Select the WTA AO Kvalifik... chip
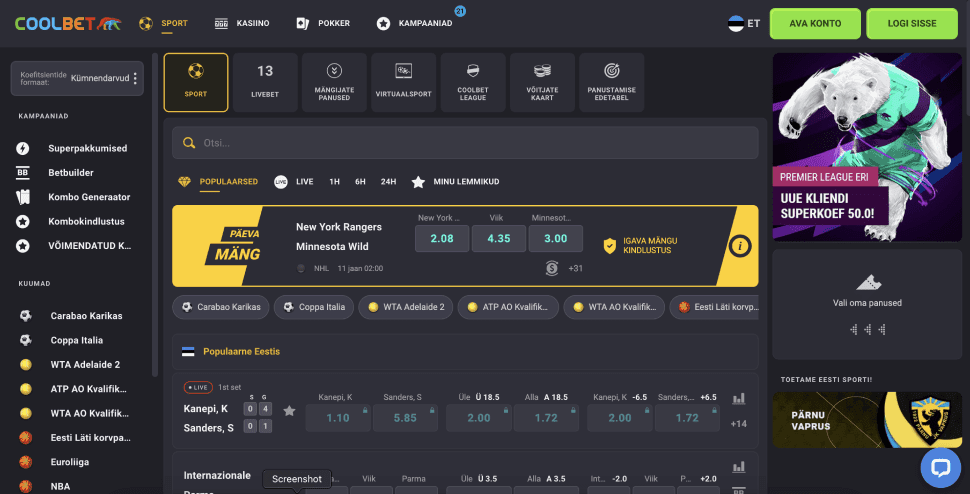Screen dimensions: 970x494 (x=614, y=307)
